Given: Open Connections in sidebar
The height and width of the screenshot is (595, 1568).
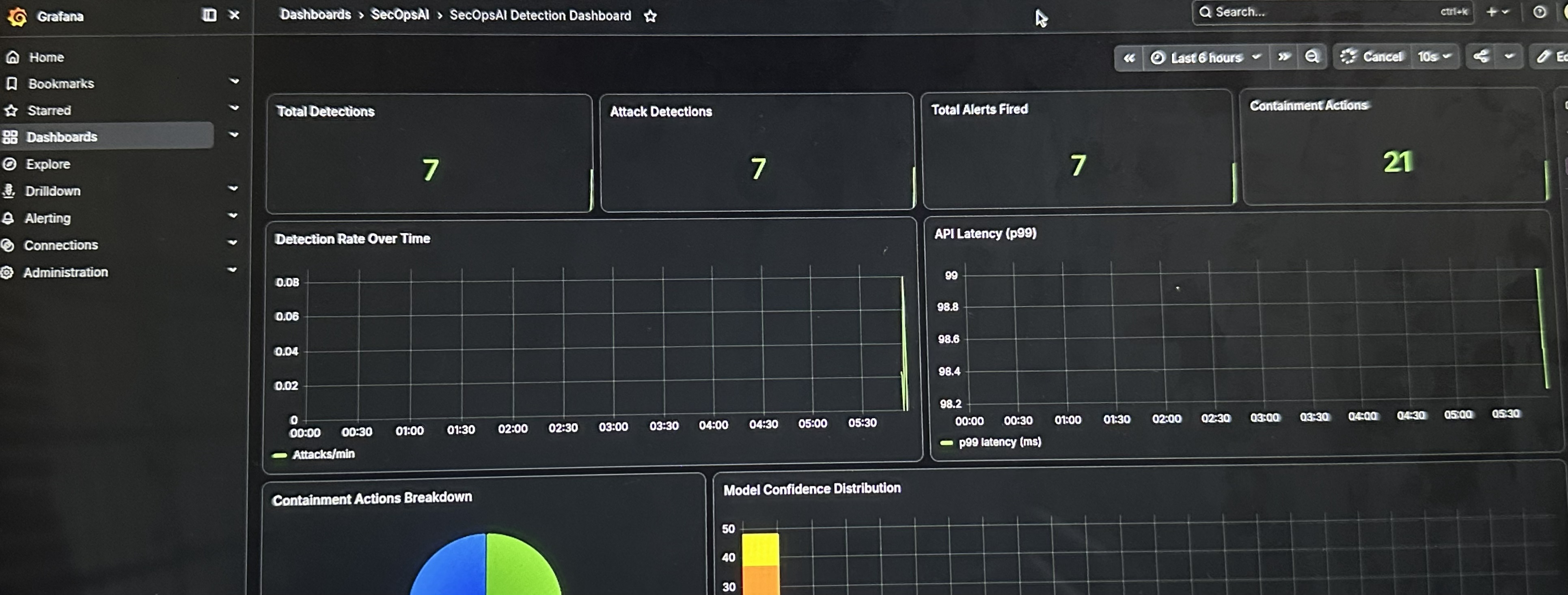Looking at the screenshot, I should point(60,245).
